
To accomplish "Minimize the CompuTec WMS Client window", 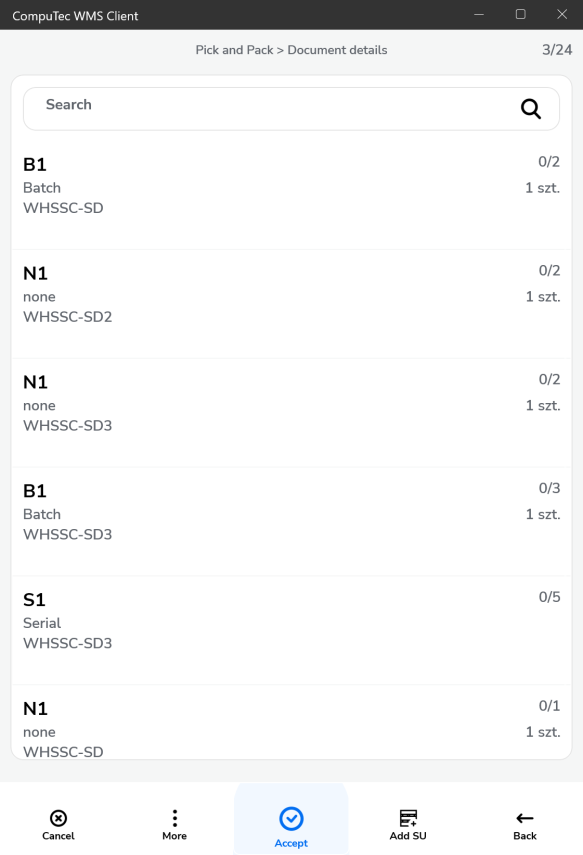I will [479, 15].
